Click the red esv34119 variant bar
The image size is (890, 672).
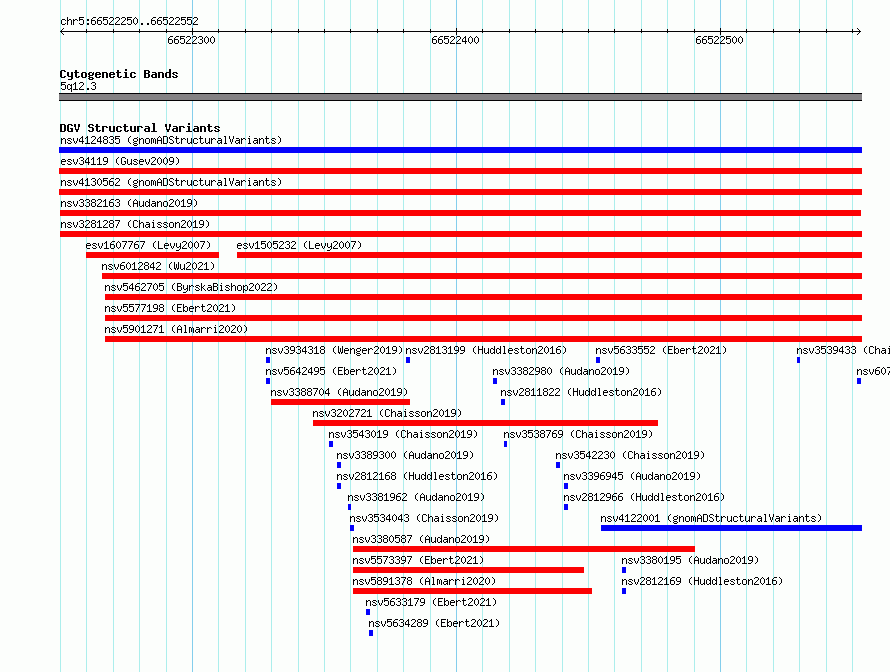click(460, 171)
